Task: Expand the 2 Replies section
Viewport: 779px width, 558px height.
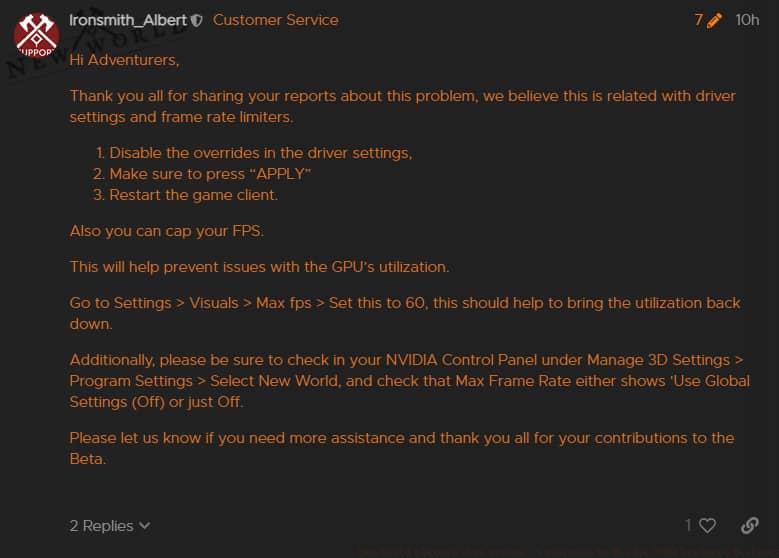Action: 102,525
